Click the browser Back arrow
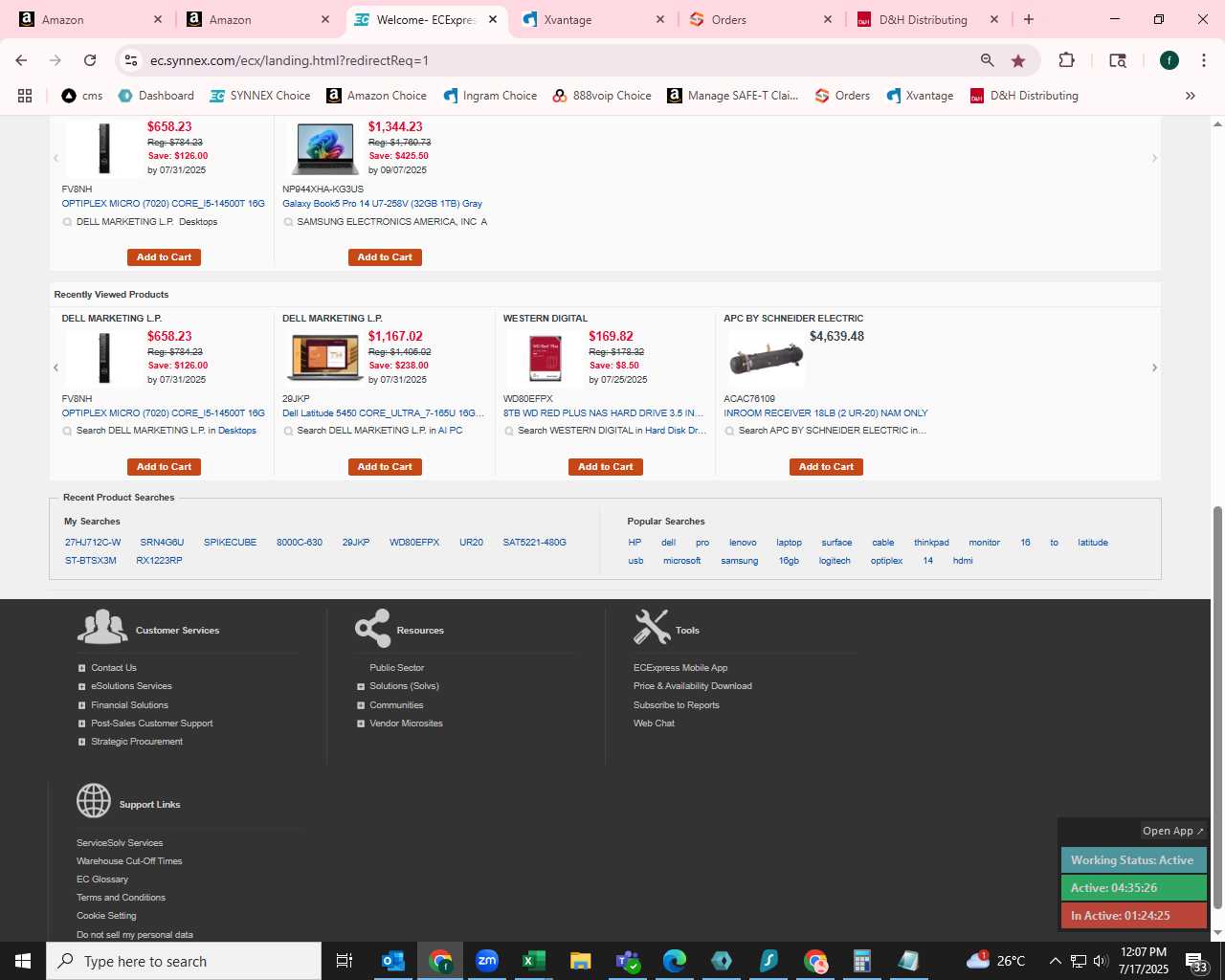 click(x=21, y=60)
